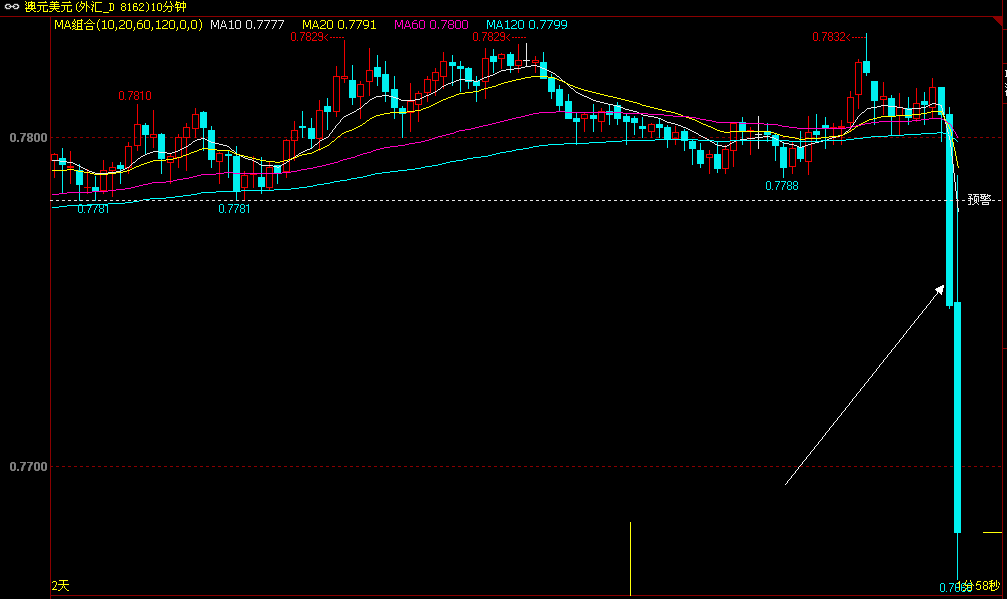Click the 58秒 countdown timer text

pos(987,586)
